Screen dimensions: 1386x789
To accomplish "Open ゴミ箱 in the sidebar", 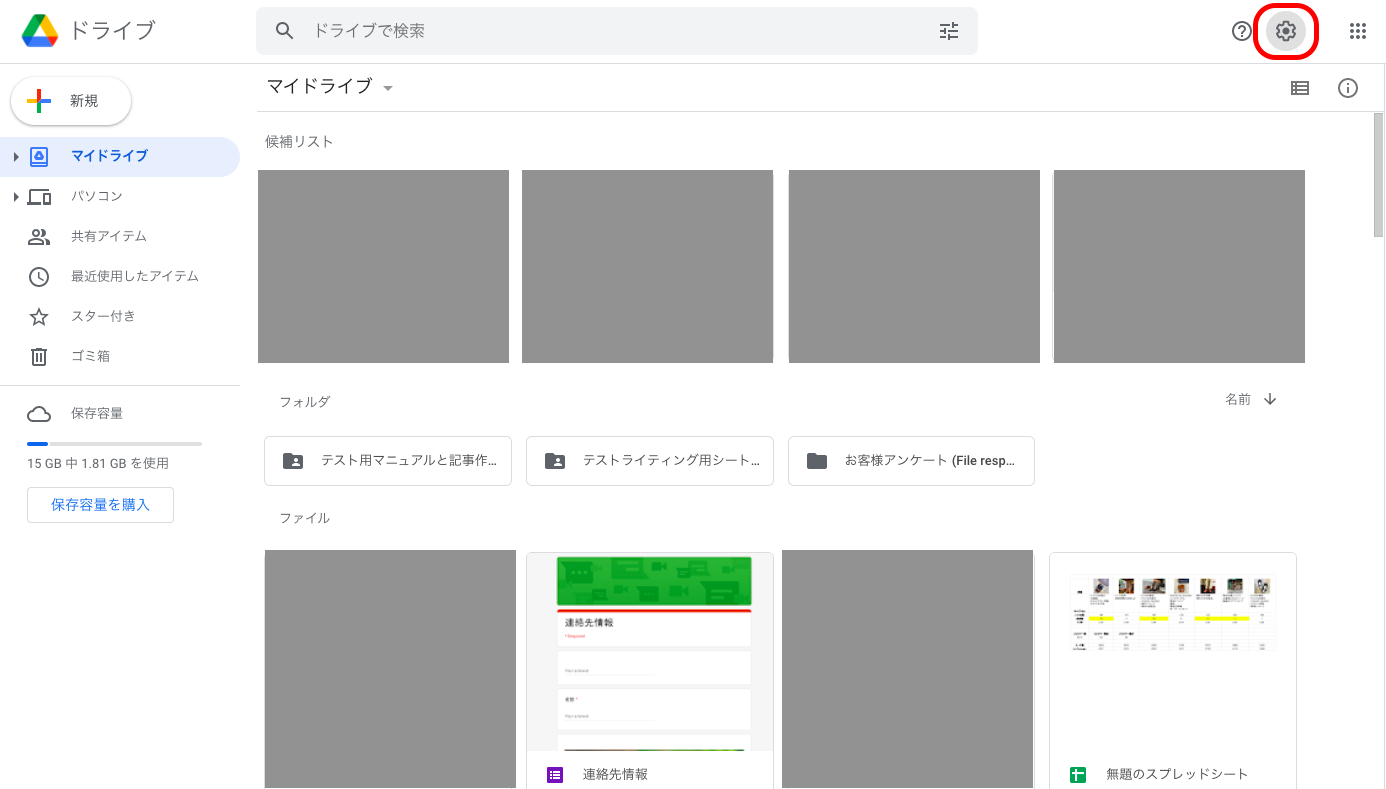I will [120, 357].
